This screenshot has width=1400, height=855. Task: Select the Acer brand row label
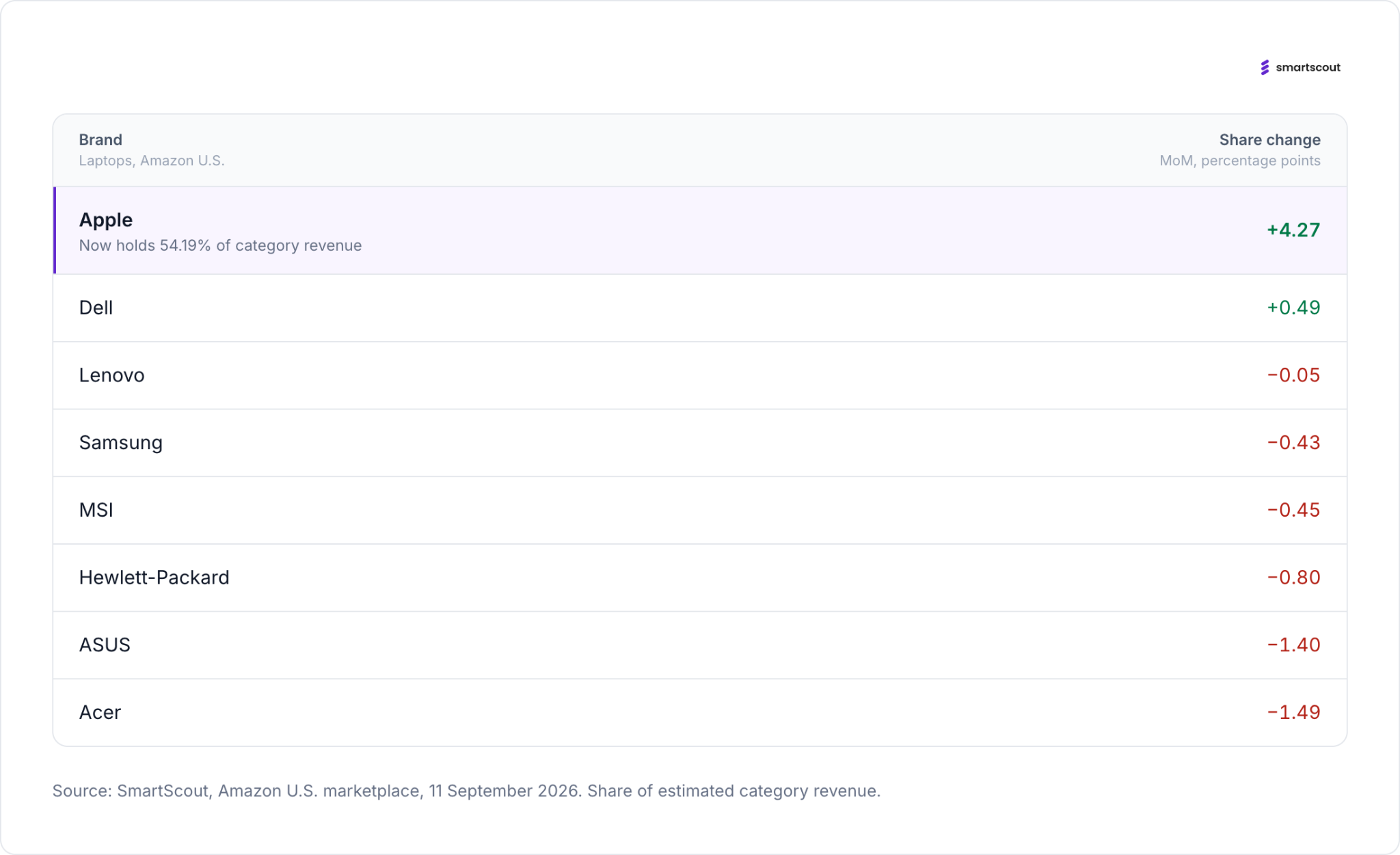(x=100, y=712)
